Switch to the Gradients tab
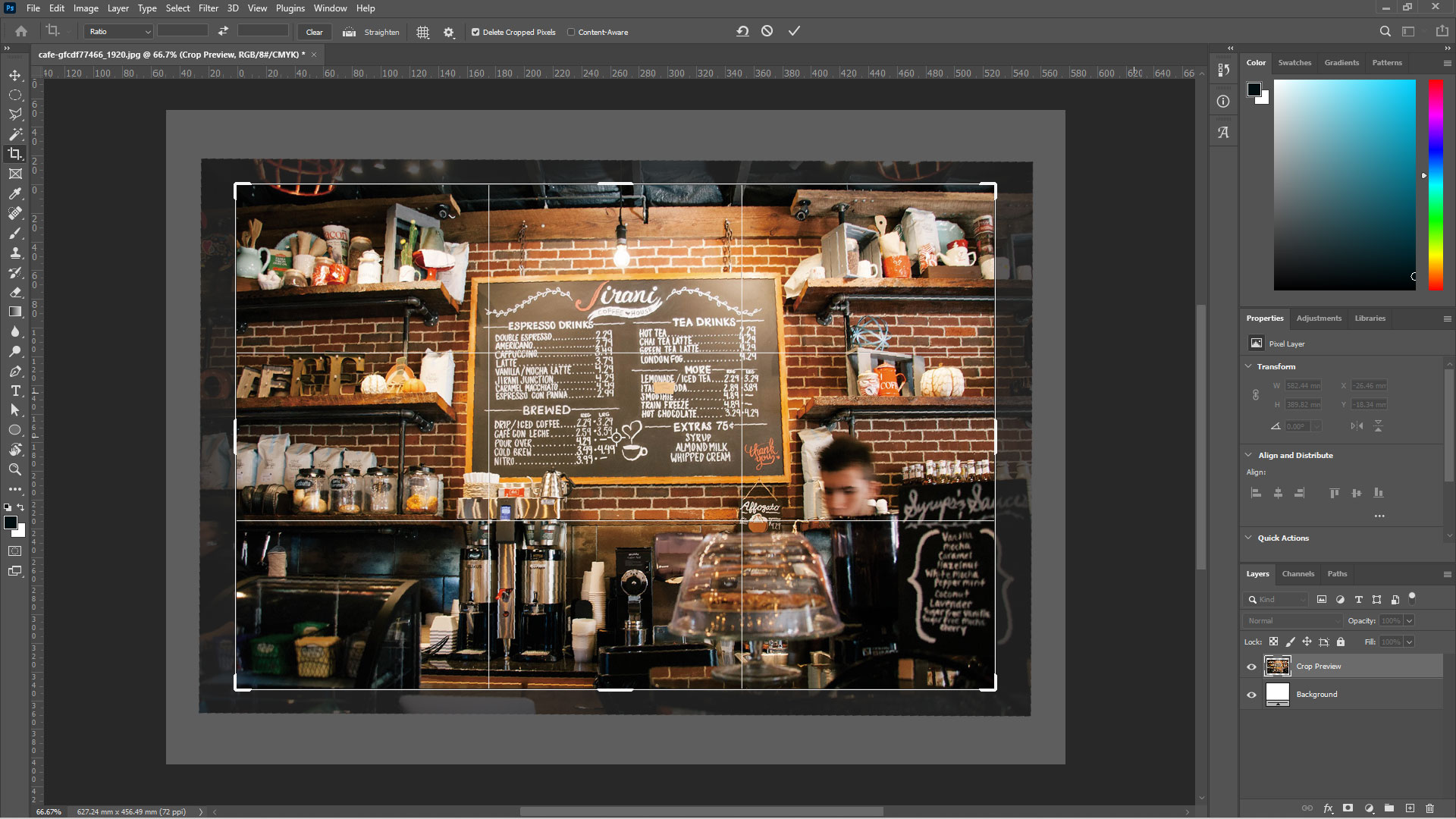Image resolution: width=1456 pixels, height=819 pixels. (1341, 63)
